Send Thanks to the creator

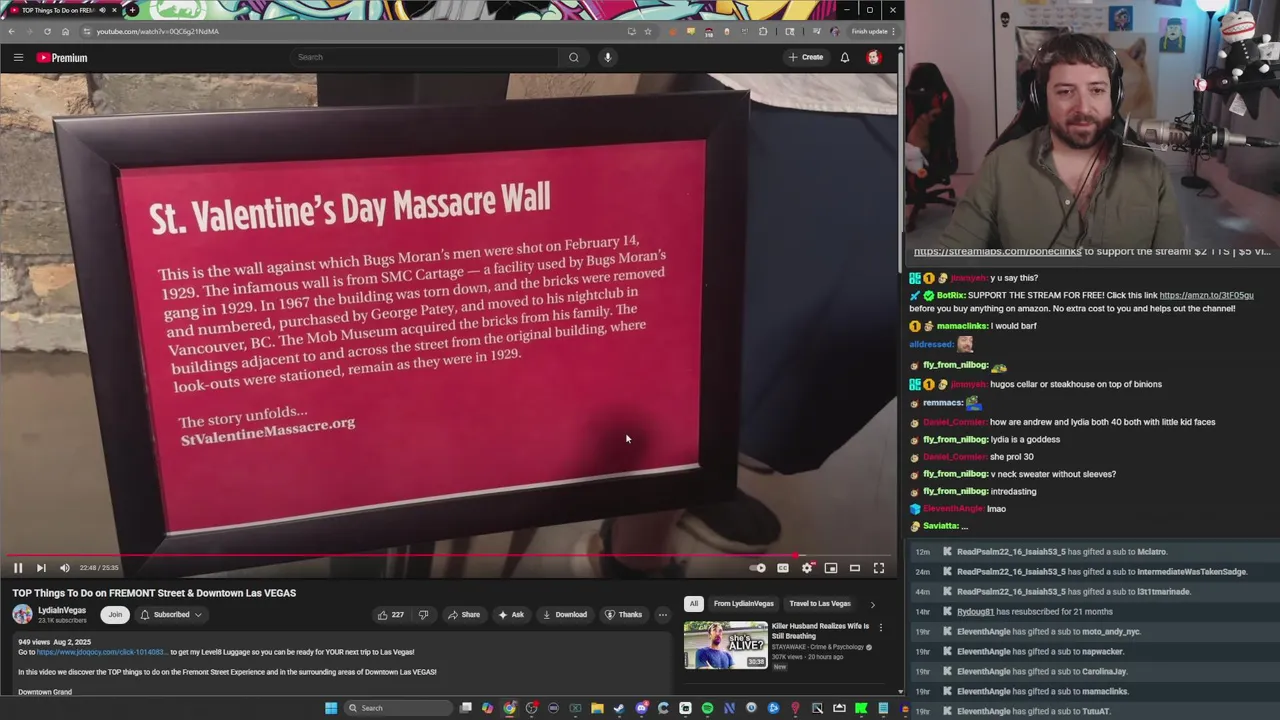(x=623, y=615)
